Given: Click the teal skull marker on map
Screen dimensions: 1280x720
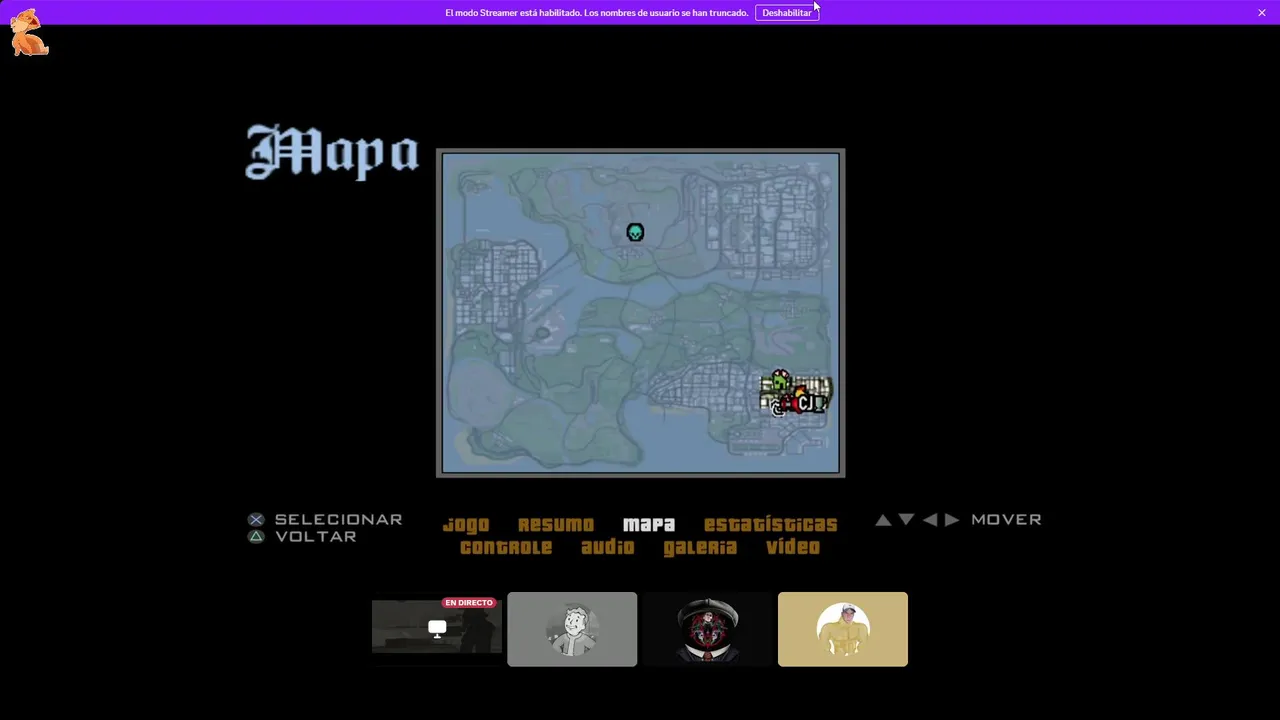Looking at the screenshot, I should pyautogui.click(x=635, y=233).
